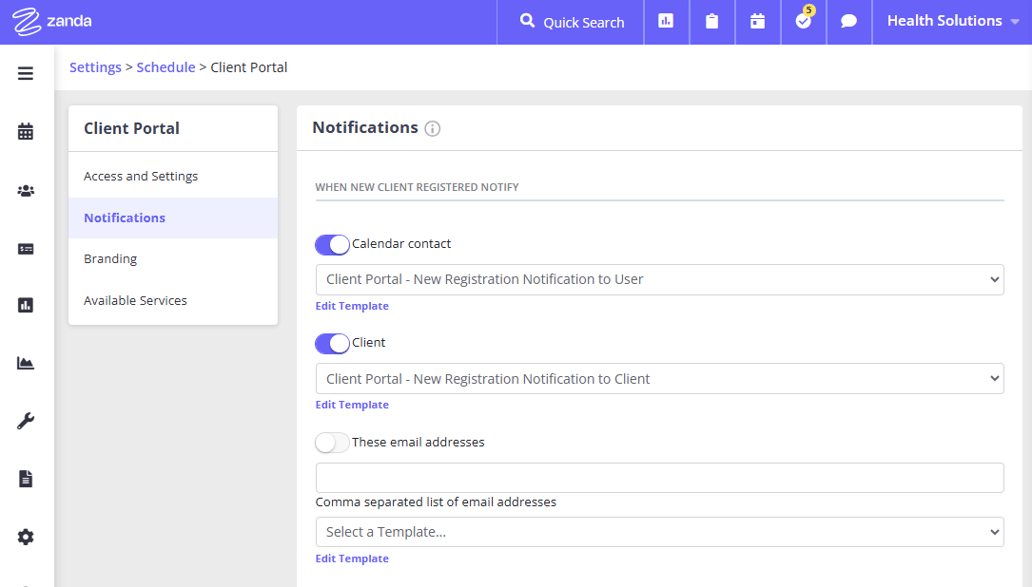
Task: Click Edit Template under the Client notification
Action: (351, 404)
